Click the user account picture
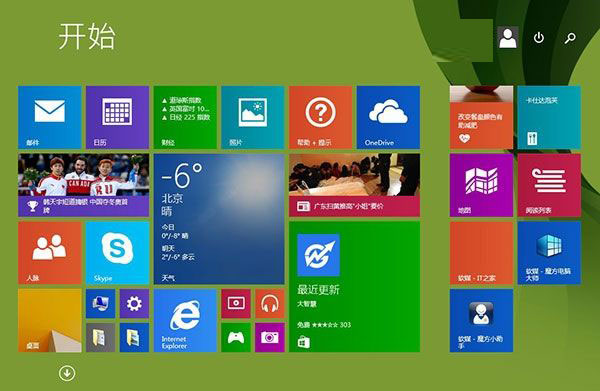Image resolution: width=600 pixels, height=391 pixels. coord(508,37)
